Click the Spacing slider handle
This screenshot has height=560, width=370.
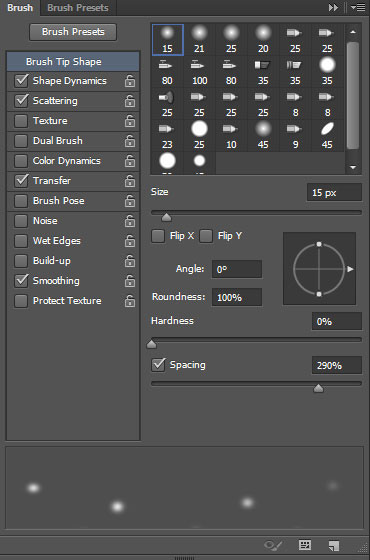point(318,388)
